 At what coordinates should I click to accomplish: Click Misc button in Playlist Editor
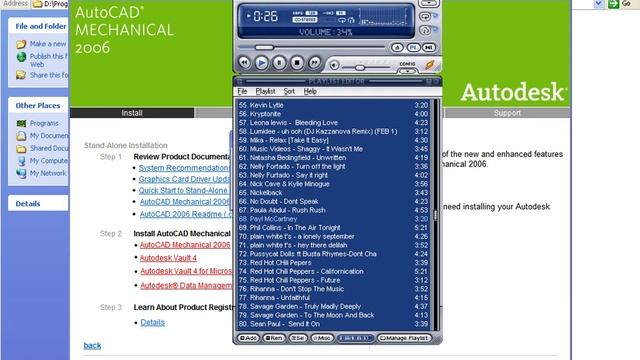[x=322, y=338]
